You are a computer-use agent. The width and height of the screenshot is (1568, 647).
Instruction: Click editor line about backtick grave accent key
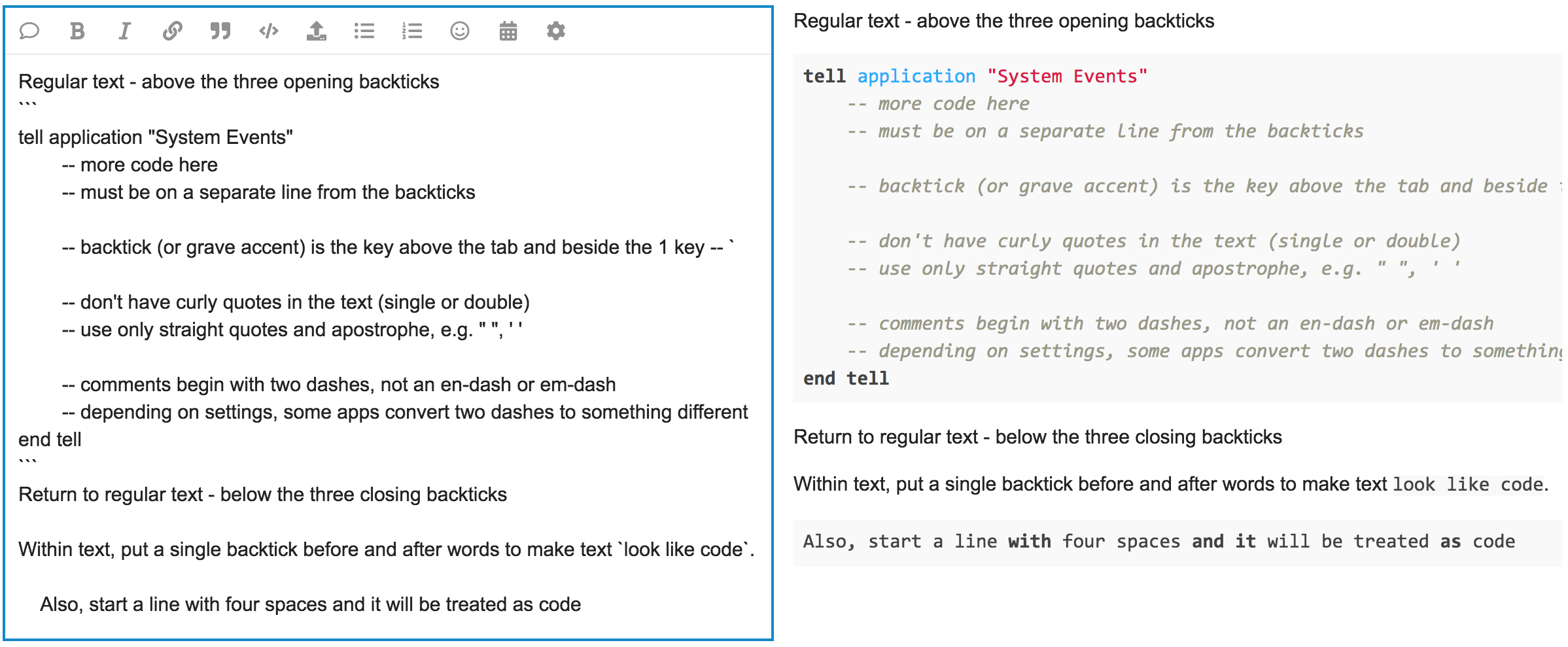tap(398, 247)
